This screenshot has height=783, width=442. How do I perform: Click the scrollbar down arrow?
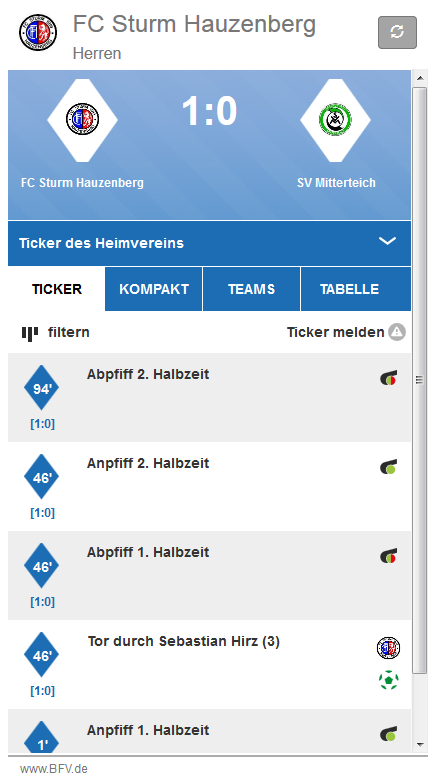point(420,745)
